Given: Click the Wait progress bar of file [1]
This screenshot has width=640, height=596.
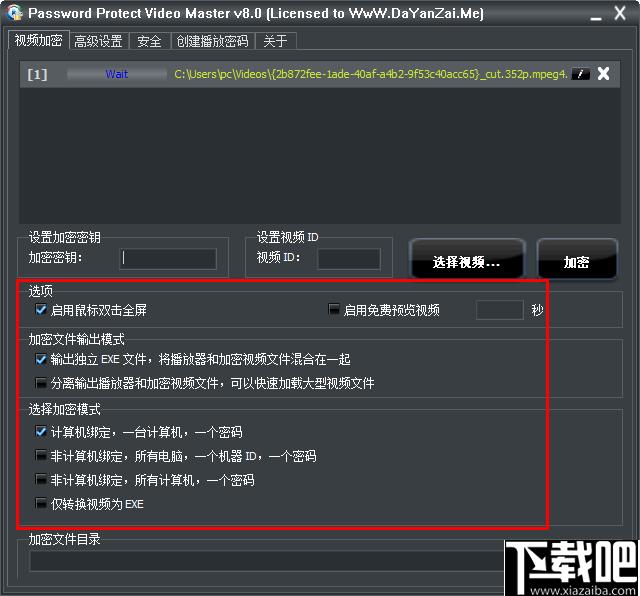Looking at the screenshot, I should tap(117, 74).
